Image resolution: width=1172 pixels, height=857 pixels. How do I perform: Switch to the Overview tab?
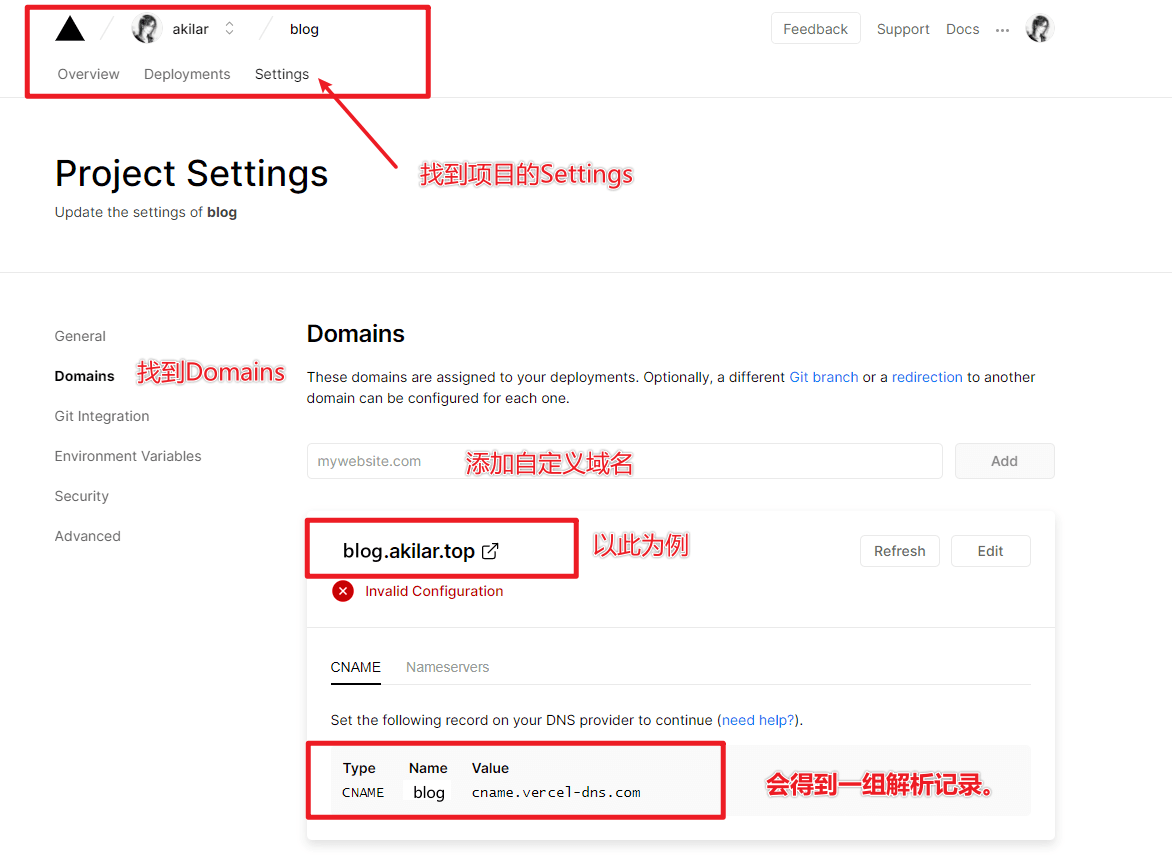[x=88, y=74]
